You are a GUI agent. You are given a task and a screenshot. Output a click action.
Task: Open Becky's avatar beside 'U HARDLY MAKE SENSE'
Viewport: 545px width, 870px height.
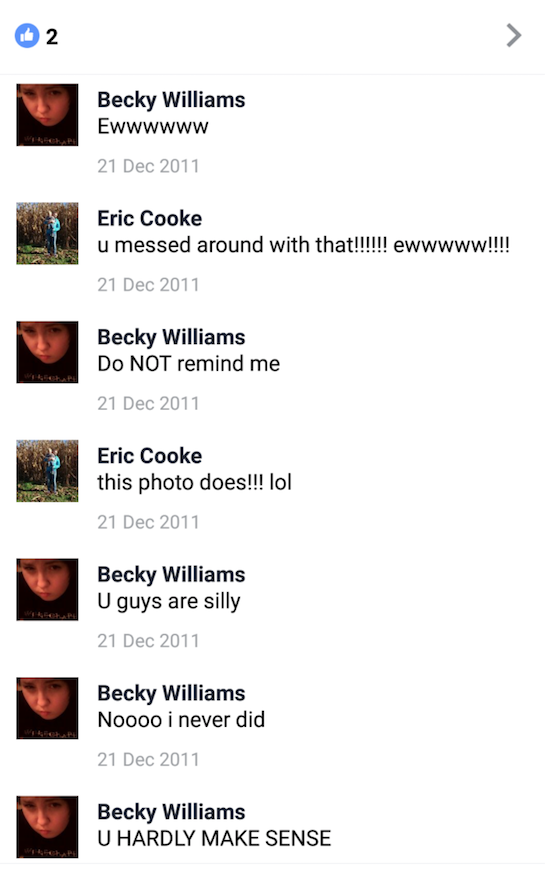tap(47, 827)
